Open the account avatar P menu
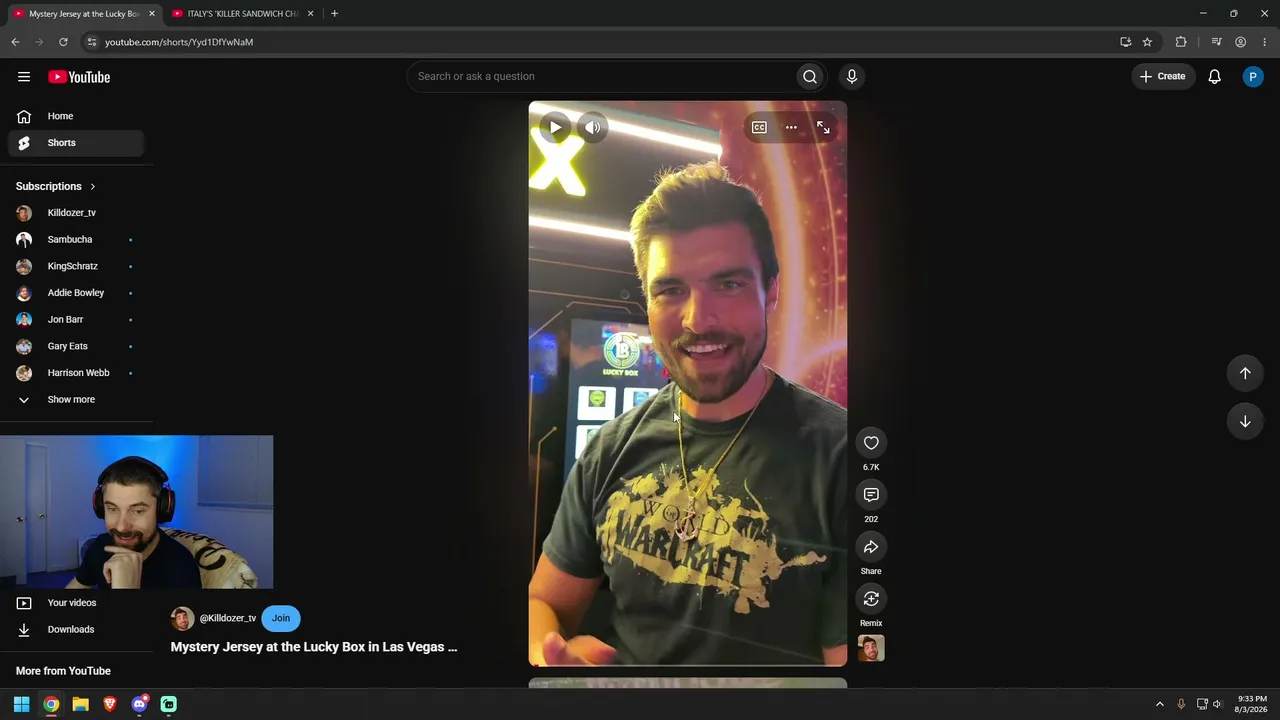The image size is (1280, 720). pos(1252,76)
